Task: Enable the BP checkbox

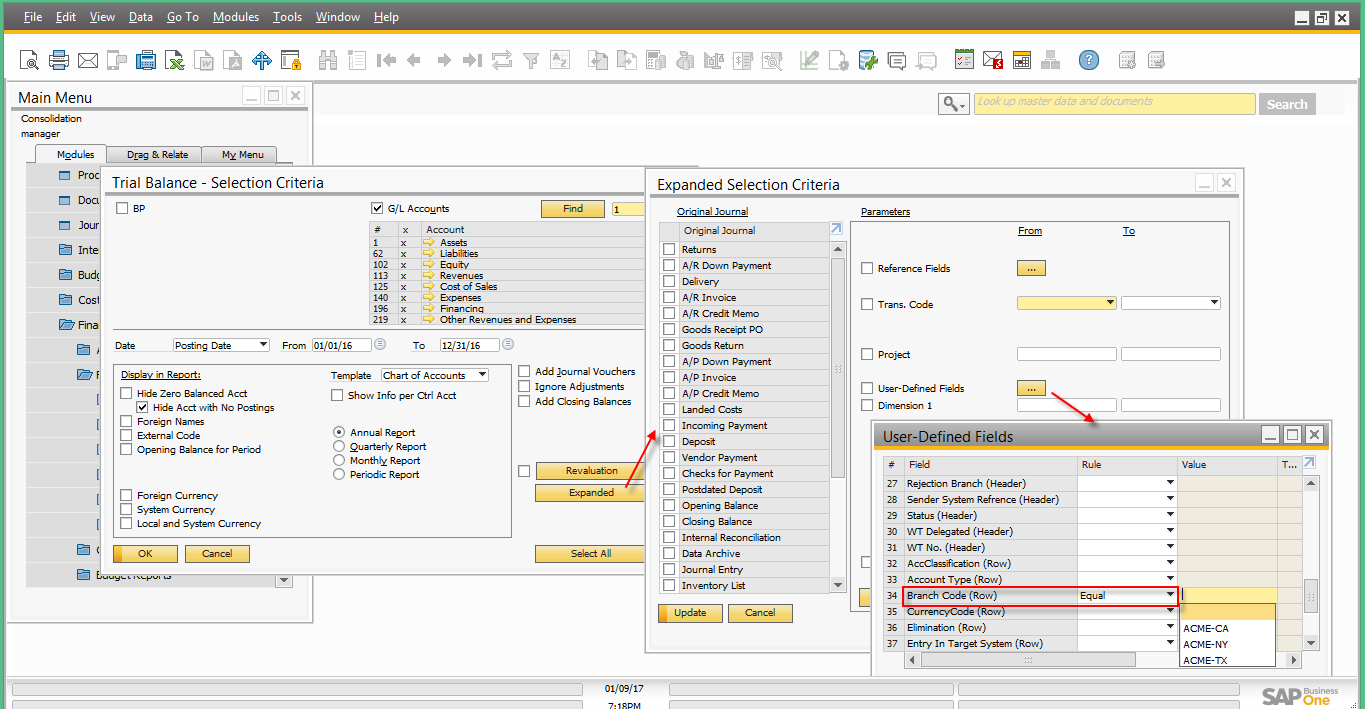Action: [122, 208]
